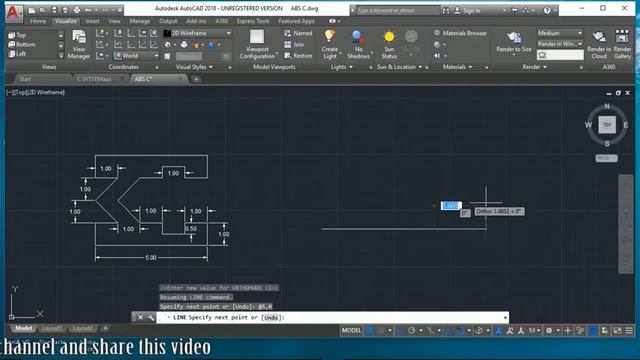Switch to the Featured Apps ribbon tab
640x360 pixels.
296,21
